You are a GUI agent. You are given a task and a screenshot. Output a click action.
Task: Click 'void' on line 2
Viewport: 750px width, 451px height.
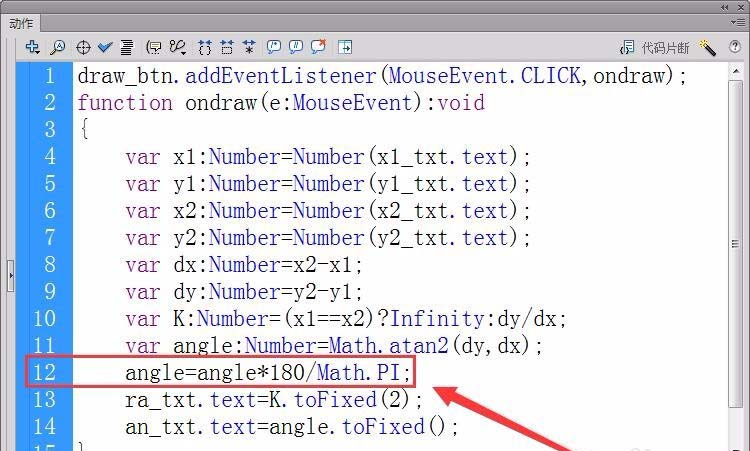point(461,103)
